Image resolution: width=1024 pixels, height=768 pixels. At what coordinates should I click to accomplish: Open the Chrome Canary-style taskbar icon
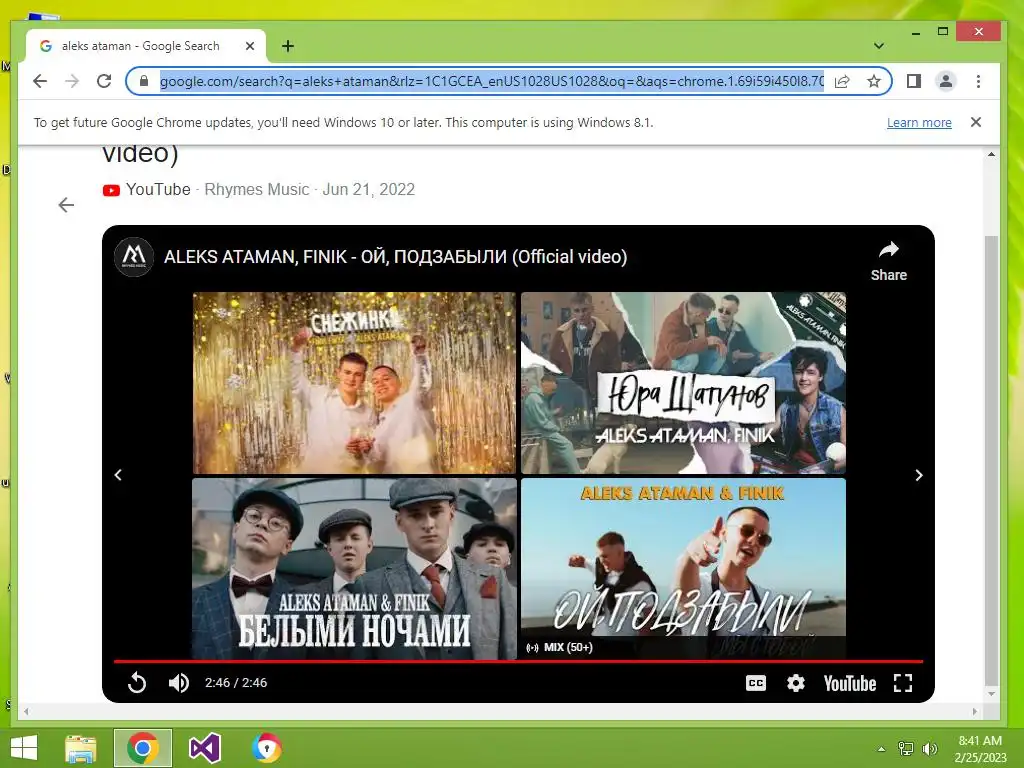[x=267, y=748]
